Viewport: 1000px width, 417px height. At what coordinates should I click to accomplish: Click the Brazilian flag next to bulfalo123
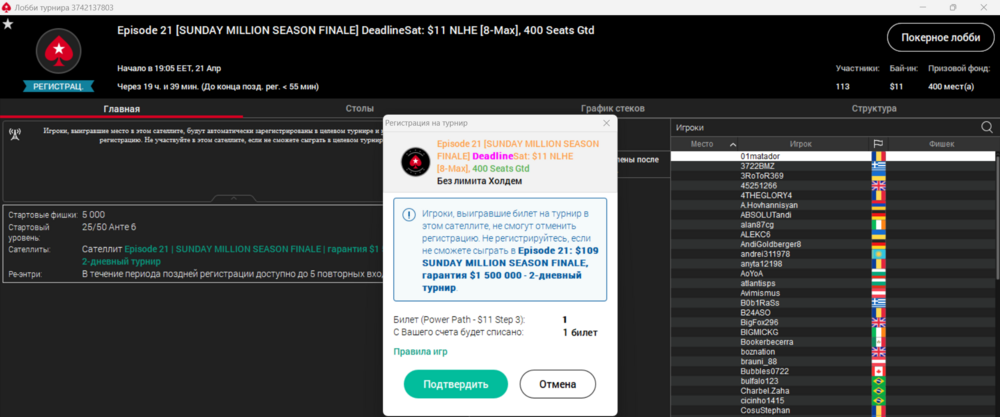[x=878, y=381]
